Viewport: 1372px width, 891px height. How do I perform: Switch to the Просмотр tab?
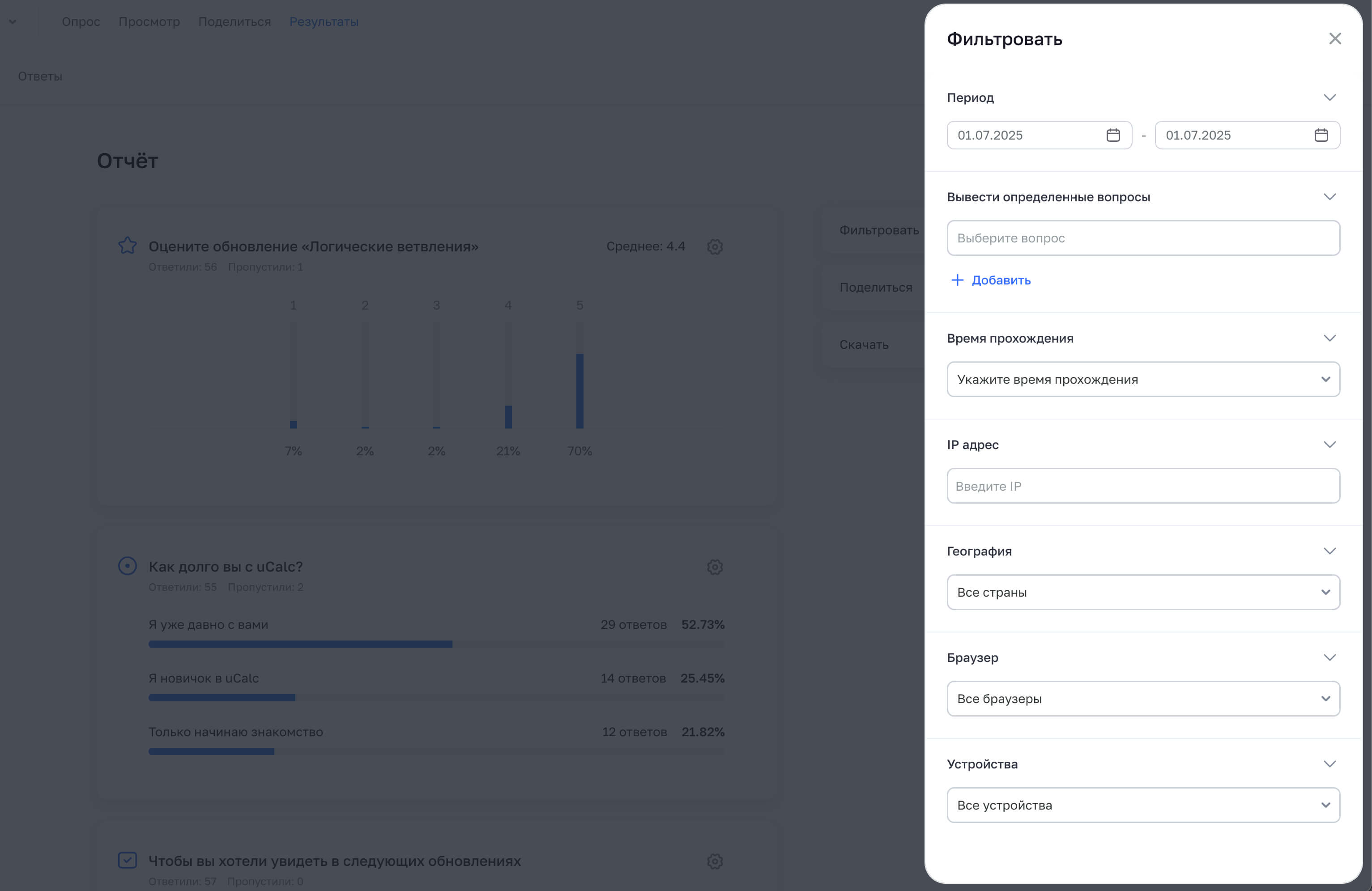(x=149, y=22)
